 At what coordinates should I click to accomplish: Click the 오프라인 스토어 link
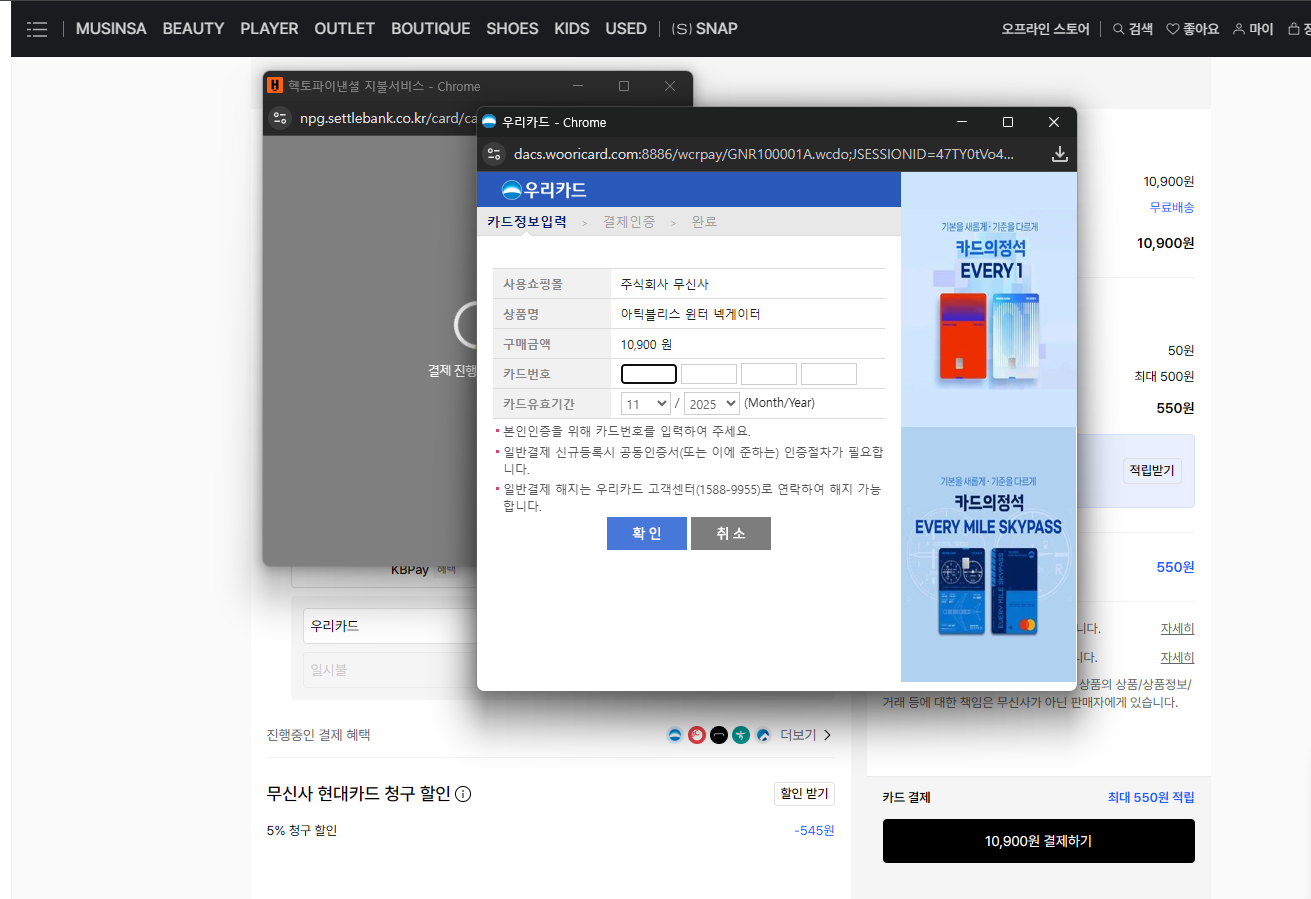pyautogui.click(x=1045, y=29)
